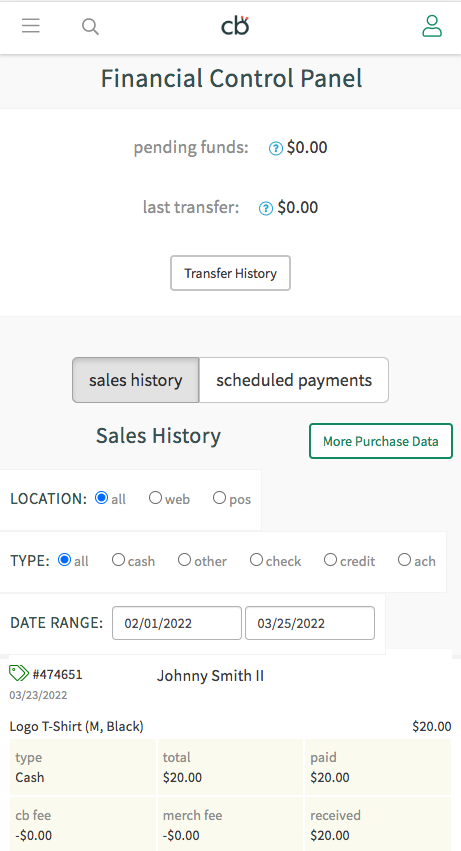
Task: Go to the cb logo home
Action: coord(235,26)
